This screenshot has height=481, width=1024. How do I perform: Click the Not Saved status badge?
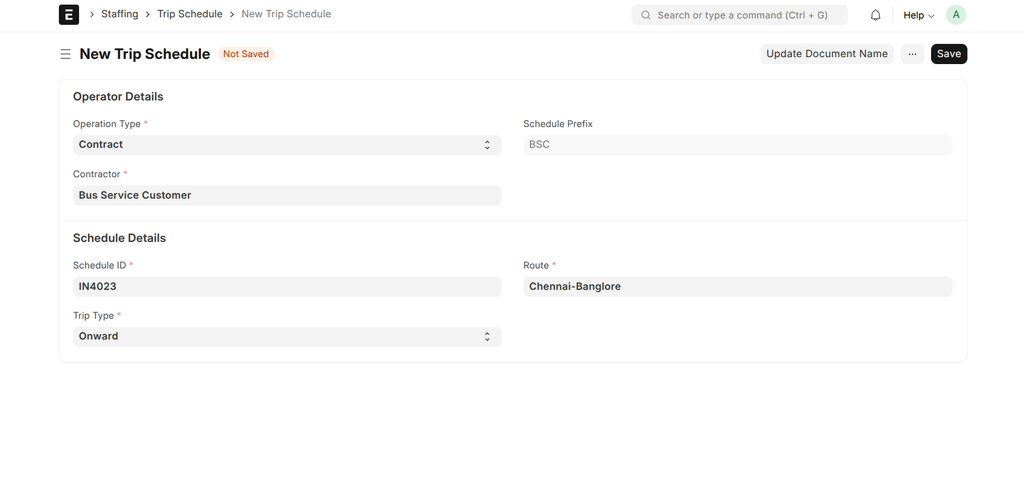click(246, 54)
